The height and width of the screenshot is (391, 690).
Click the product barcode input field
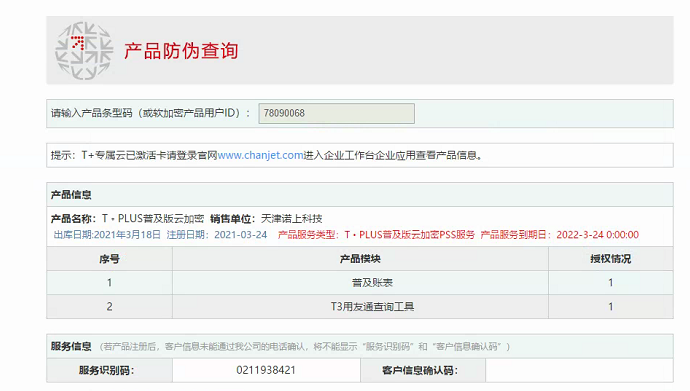pyautogui.click(x=336, y=113)
